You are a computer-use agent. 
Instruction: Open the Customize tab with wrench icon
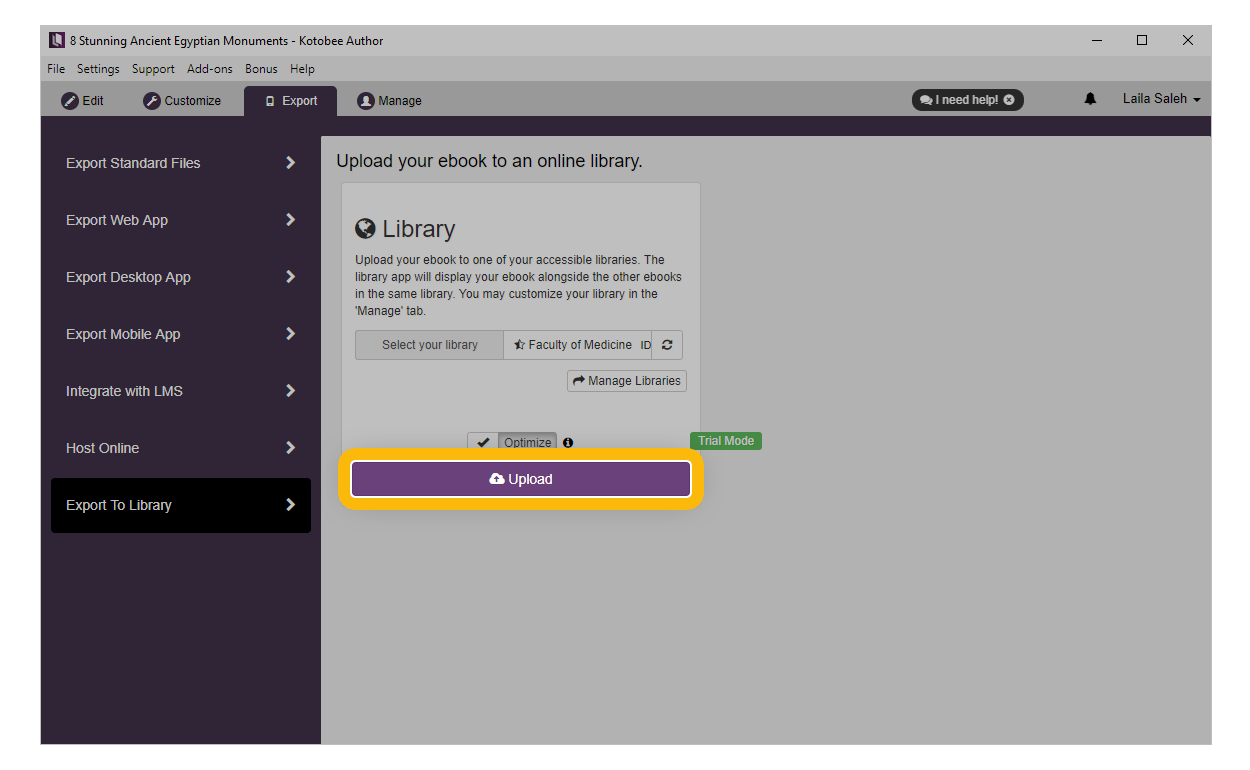pyautogui.click(x=182, y=101)
